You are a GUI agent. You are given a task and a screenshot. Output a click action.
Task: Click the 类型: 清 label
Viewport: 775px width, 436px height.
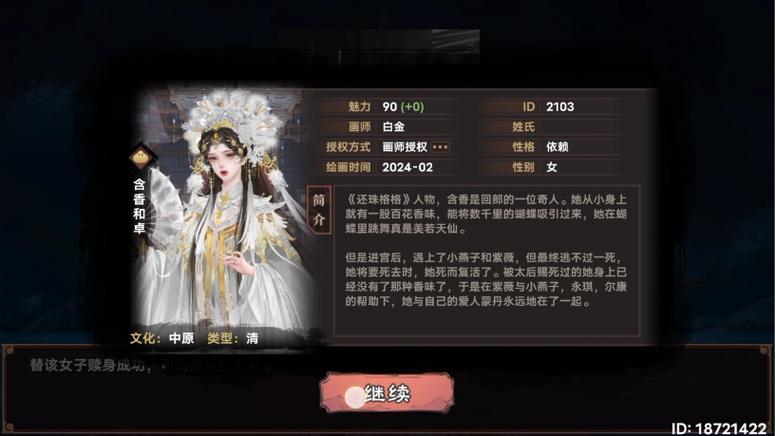coord(233,338)
